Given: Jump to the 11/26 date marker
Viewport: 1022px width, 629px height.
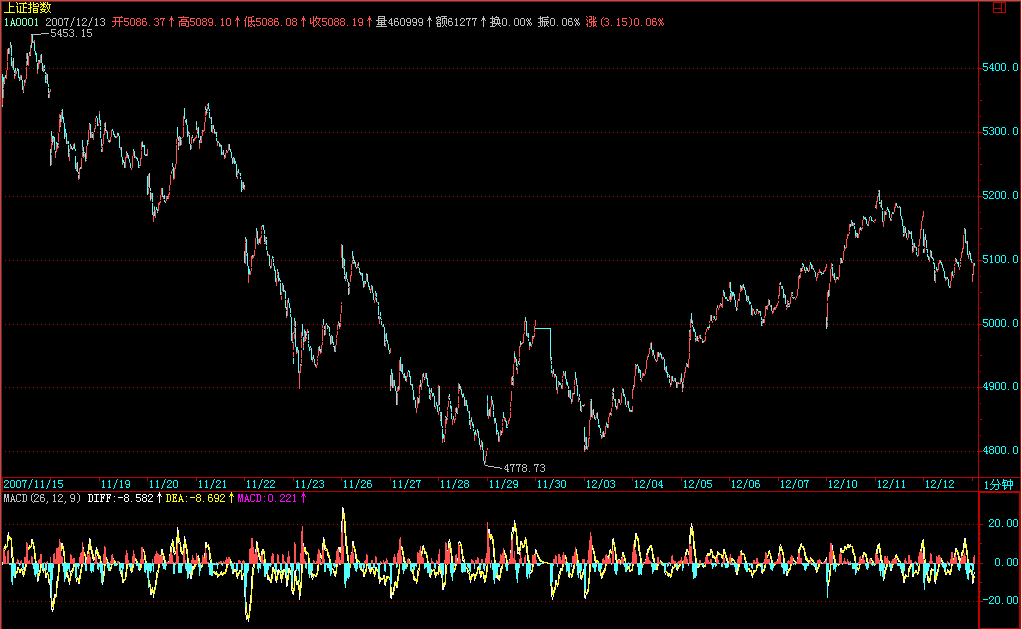Looking at the screenshot, I should click(x=357, y=485).
